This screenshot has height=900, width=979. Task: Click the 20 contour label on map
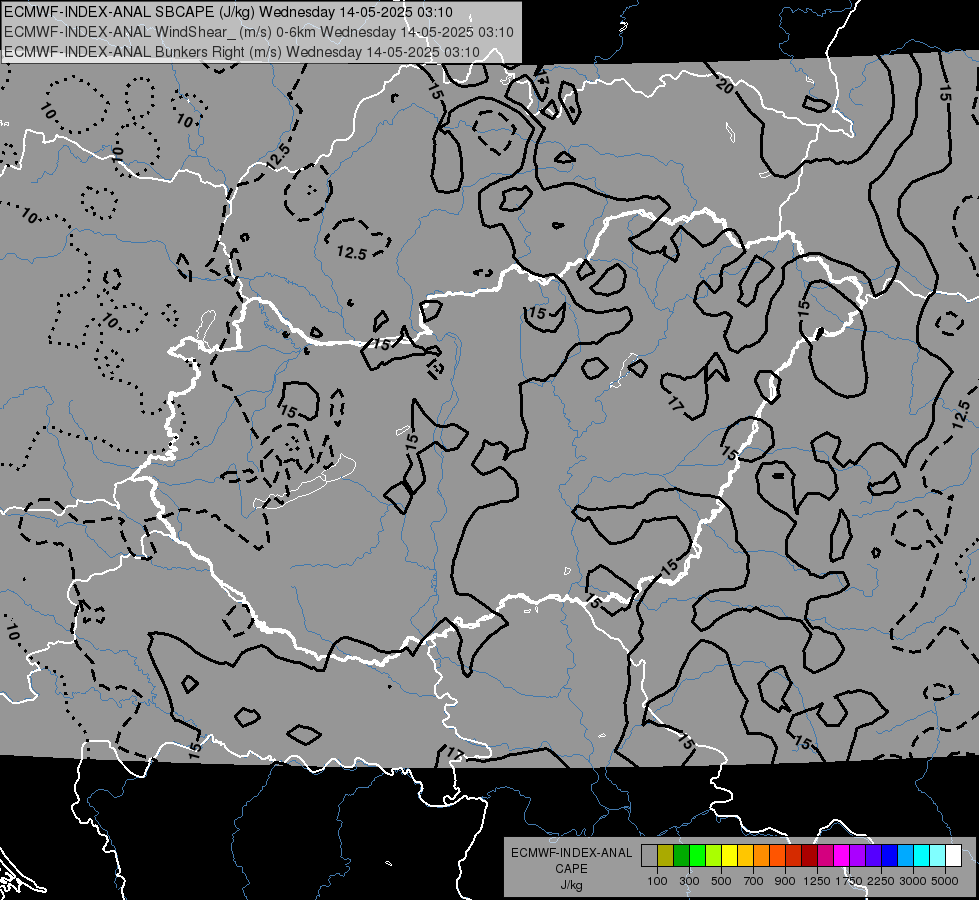tap(726, 86)
